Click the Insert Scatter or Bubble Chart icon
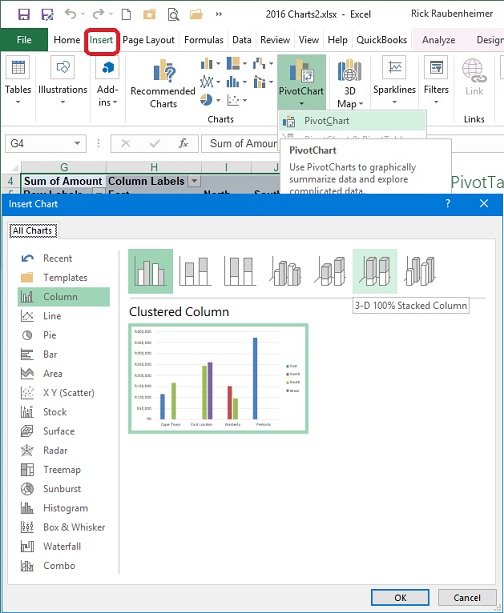 point(233,100)
